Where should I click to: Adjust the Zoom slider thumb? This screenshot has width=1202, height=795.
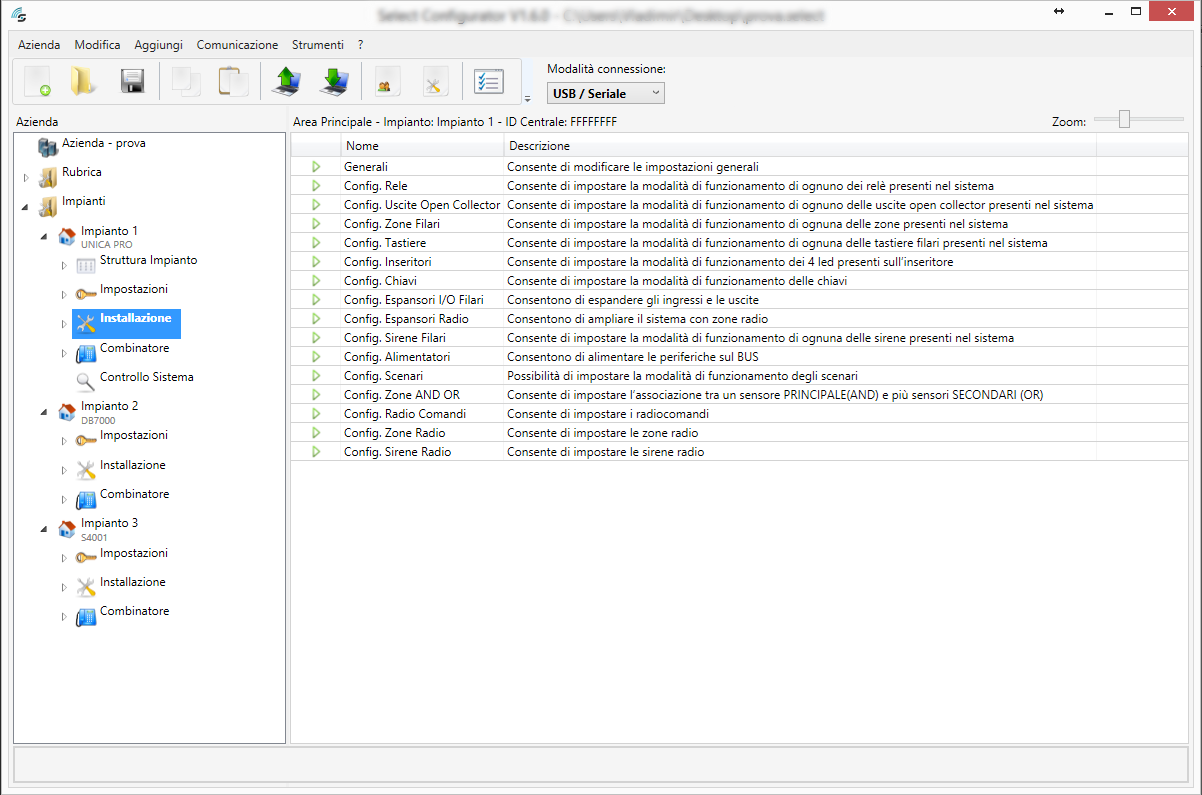(x=1124, y=120)
